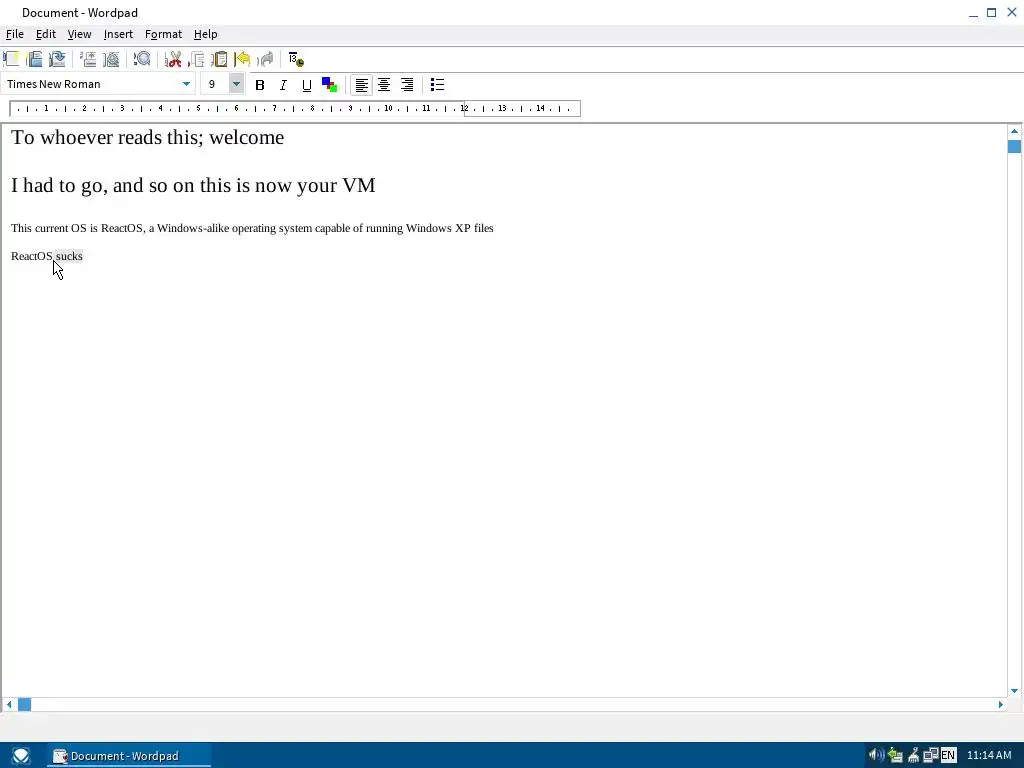Click the horizontal scrollbar left arrow
Screen dimensions: 1024x768
pyautogui.click(x=8, y=705)
